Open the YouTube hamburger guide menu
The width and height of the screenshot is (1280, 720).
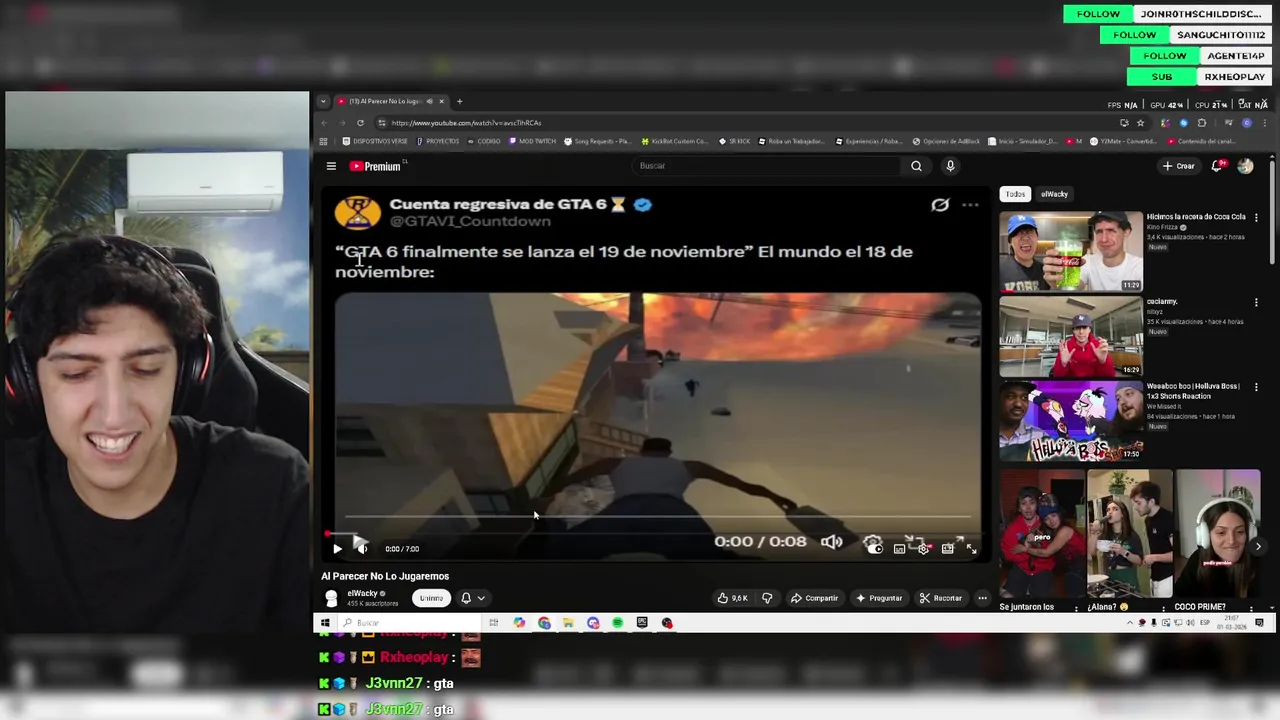click(331, 166)
